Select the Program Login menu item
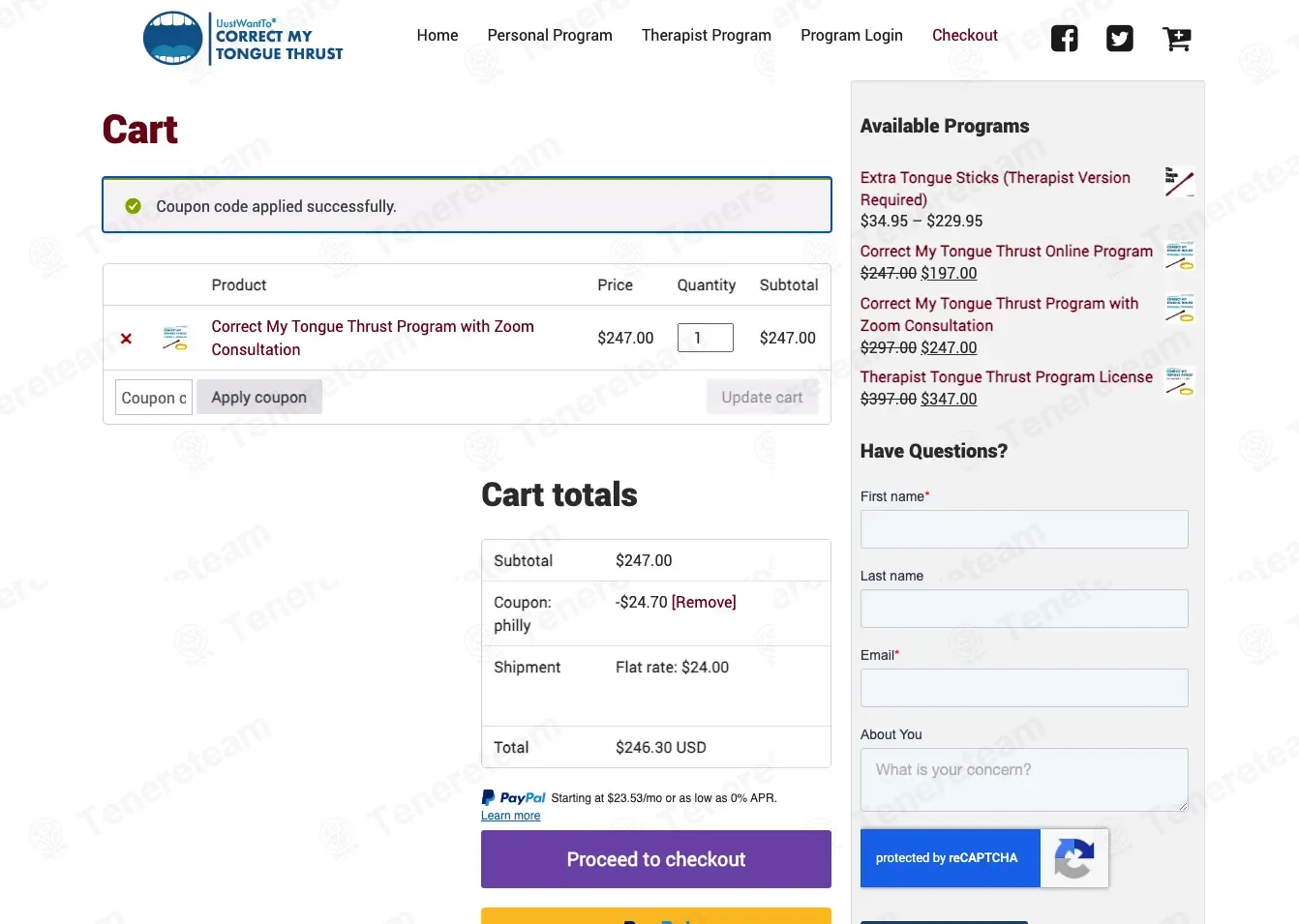Image resolution: width=1299 pixels, height=924 pixels. (x=852, y=35)
